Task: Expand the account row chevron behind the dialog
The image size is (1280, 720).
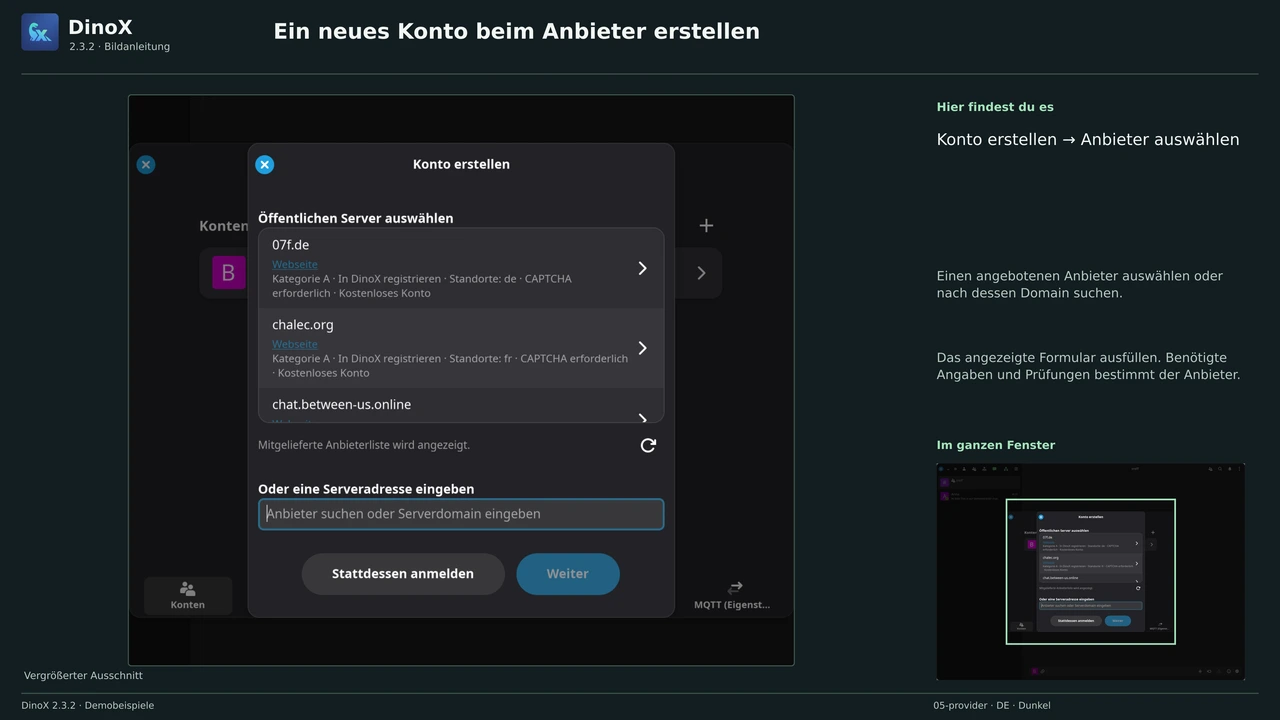Action: tap(701, 273)
